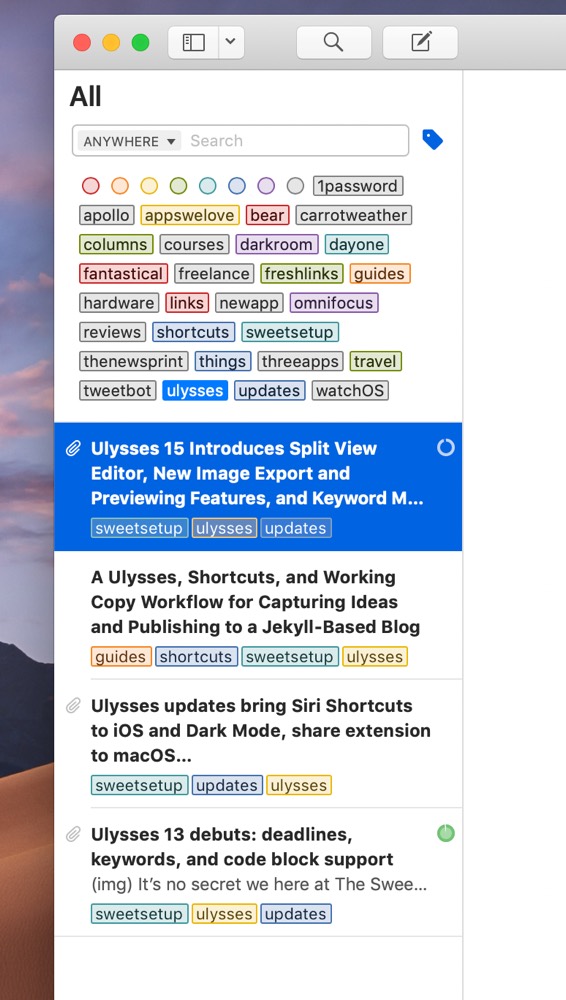Click the paperclip on Siri Shortcuts sheet
The width and height of the screenshot is (566, 1000).
click(73, 706)
